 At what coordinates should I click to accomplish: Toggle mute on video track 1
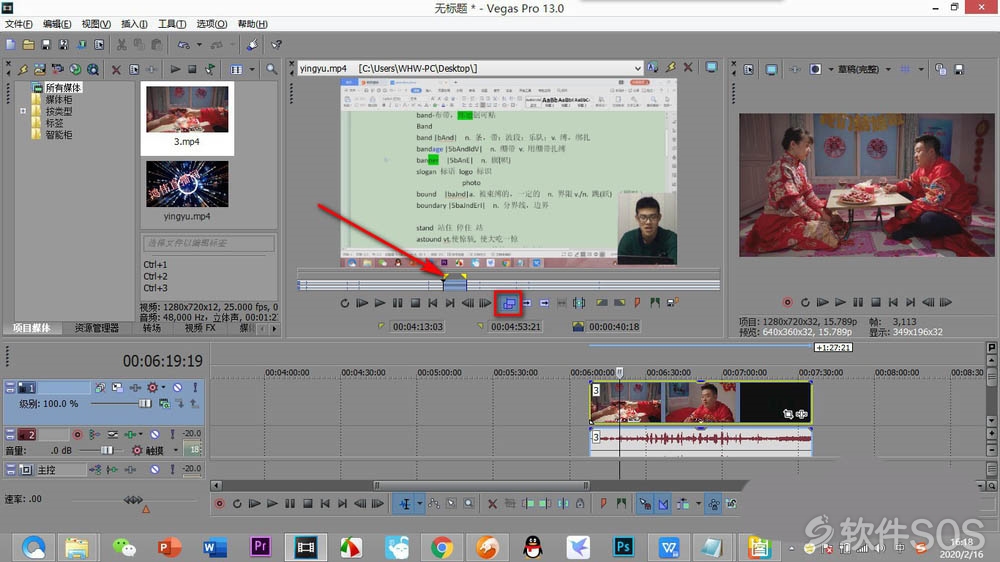(177, 387)
